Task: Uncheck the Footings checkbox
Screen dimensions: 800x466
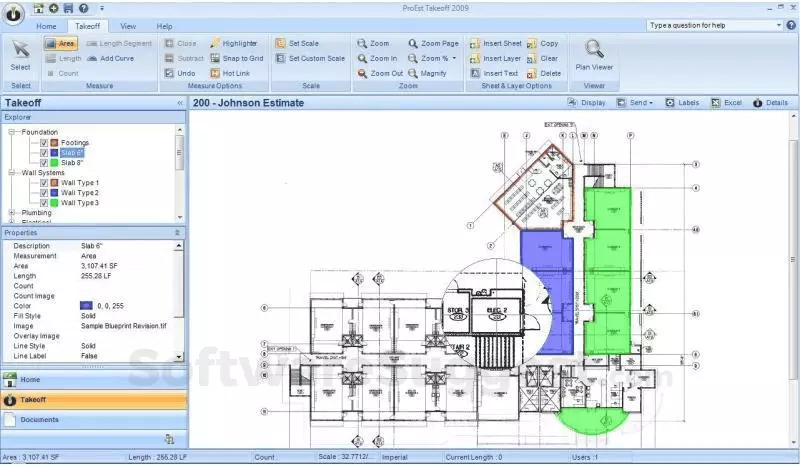Action: (x=44, y=142)
